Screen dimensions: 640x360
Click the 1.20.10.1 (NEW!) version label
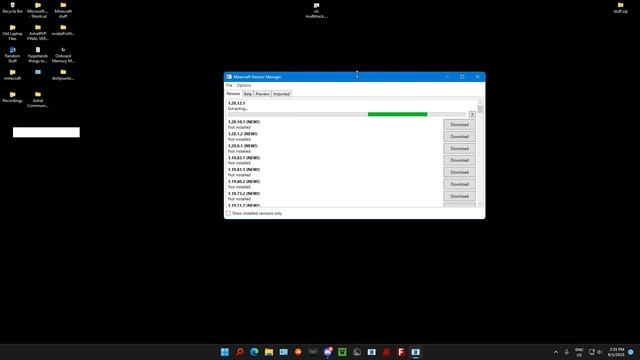pos(244,122)
